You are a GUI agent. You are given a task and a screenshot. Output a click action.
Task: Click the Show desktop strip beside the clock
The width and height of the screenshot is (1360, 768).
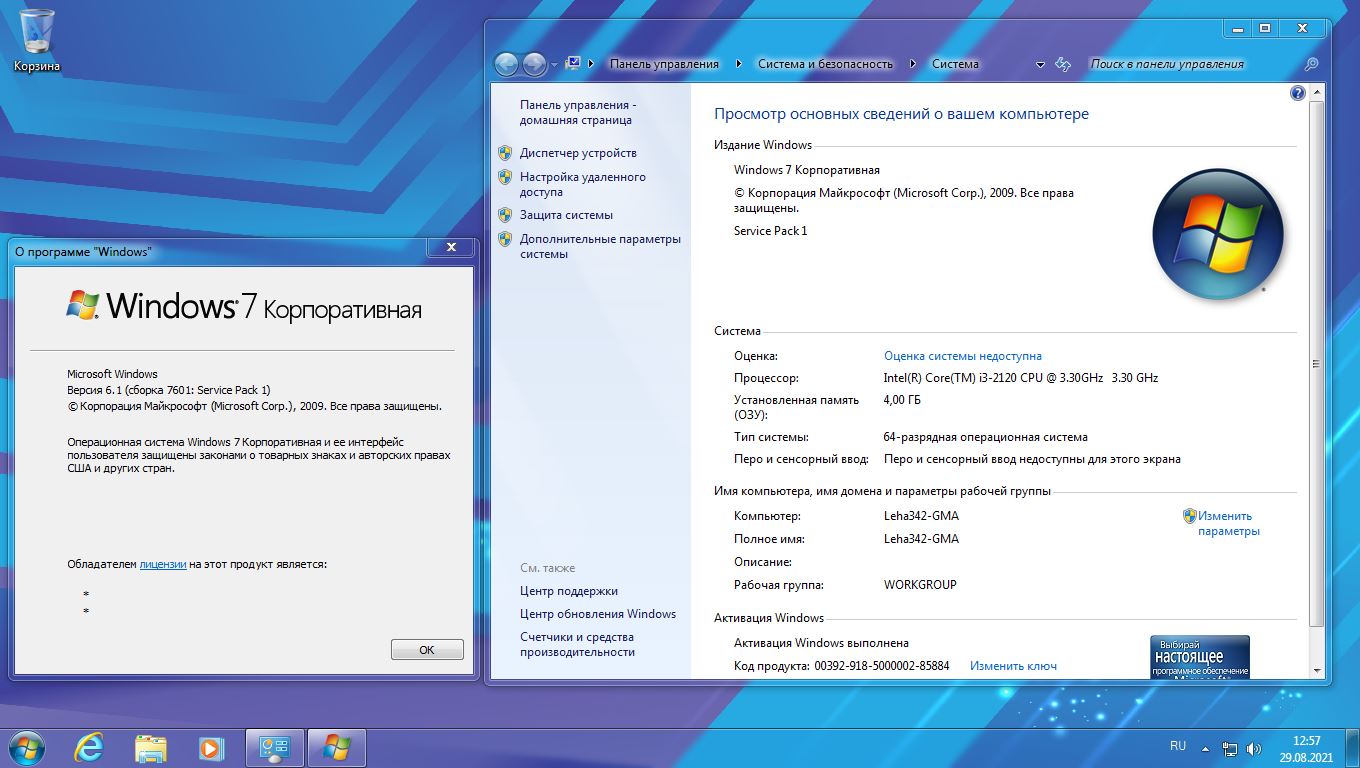point(1352,748)
